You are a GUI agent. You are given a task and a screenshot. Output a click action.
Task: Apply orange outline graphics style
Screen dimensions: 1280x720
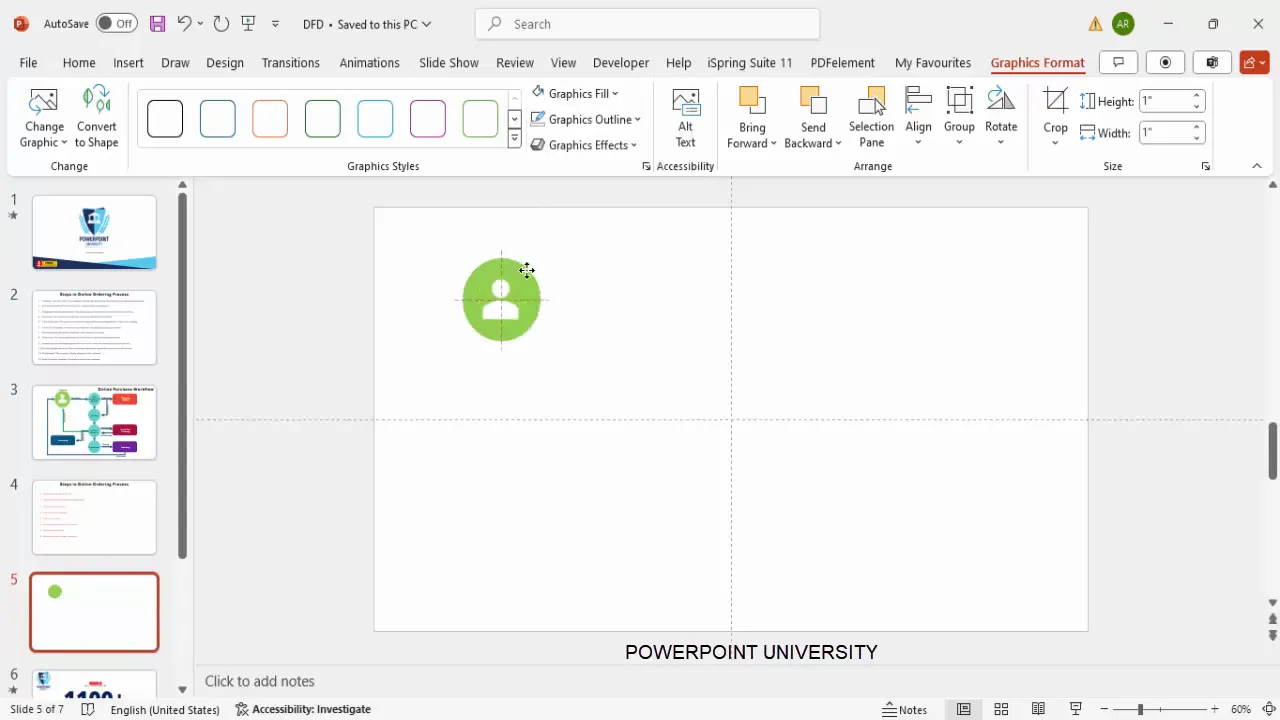coord(270,119)
